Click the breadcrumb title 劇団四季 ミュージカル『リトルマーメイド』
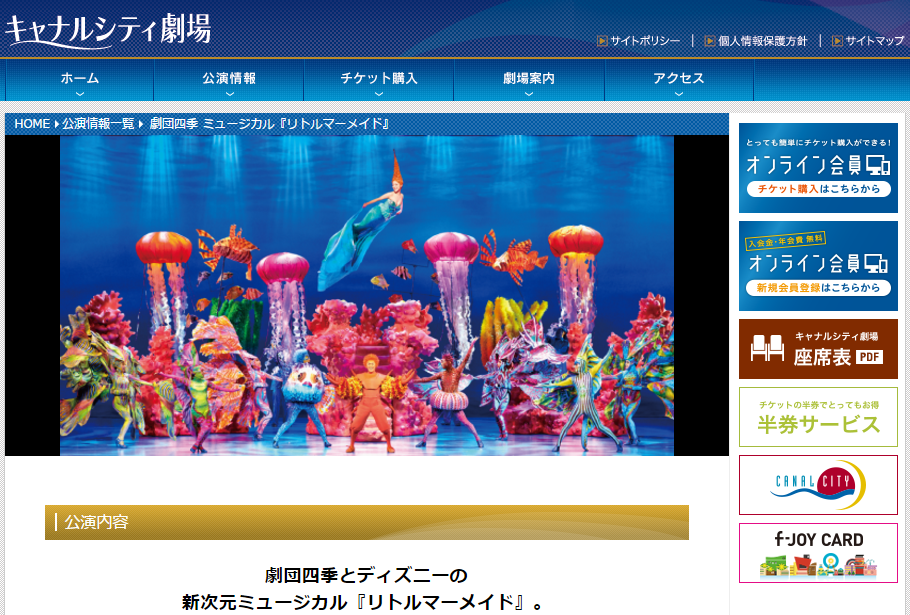 [269, 124]
